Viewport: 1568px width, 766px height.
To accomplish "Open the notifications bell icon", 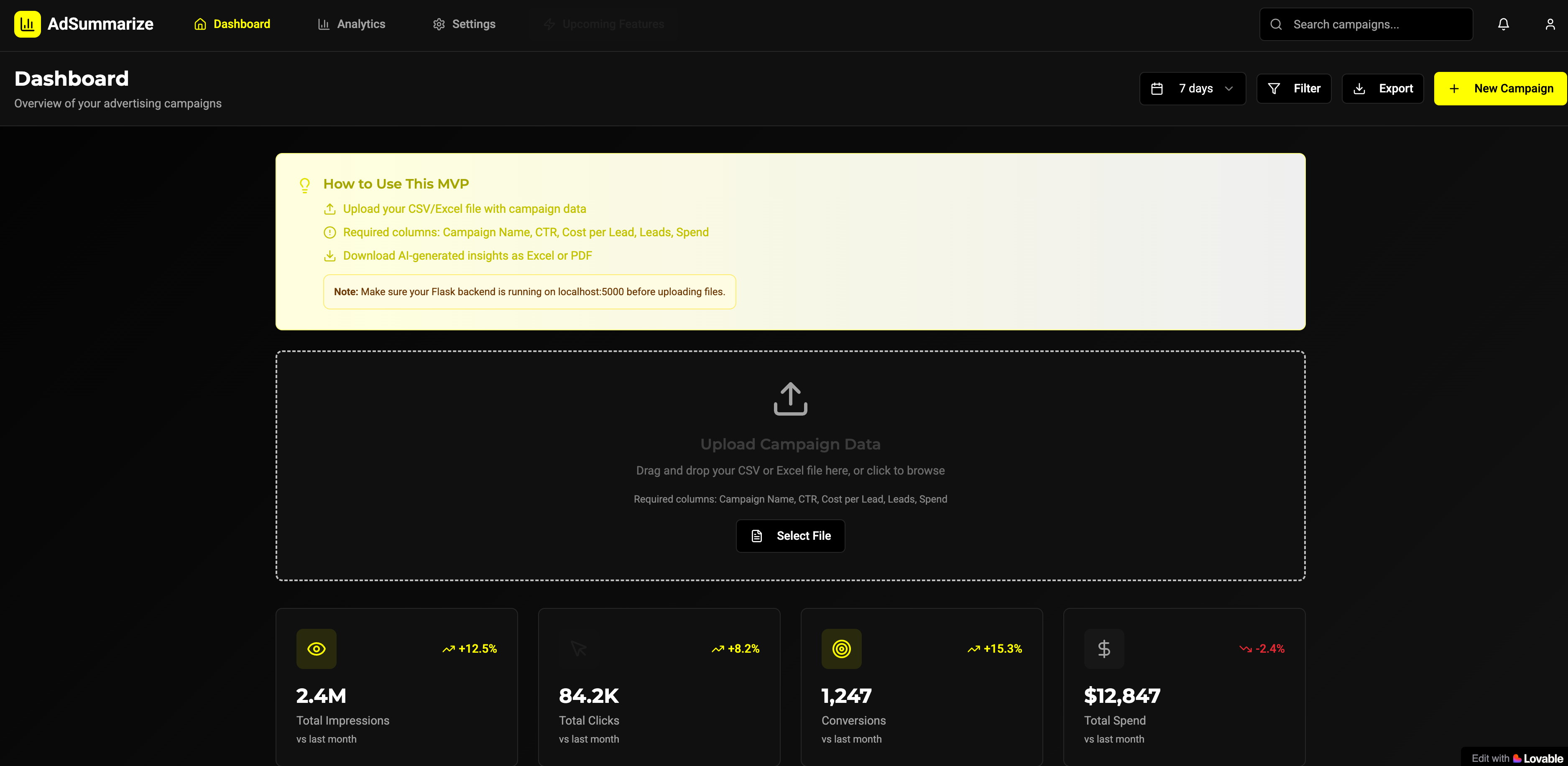I will pyautogui.click(x=1503, y=24).
